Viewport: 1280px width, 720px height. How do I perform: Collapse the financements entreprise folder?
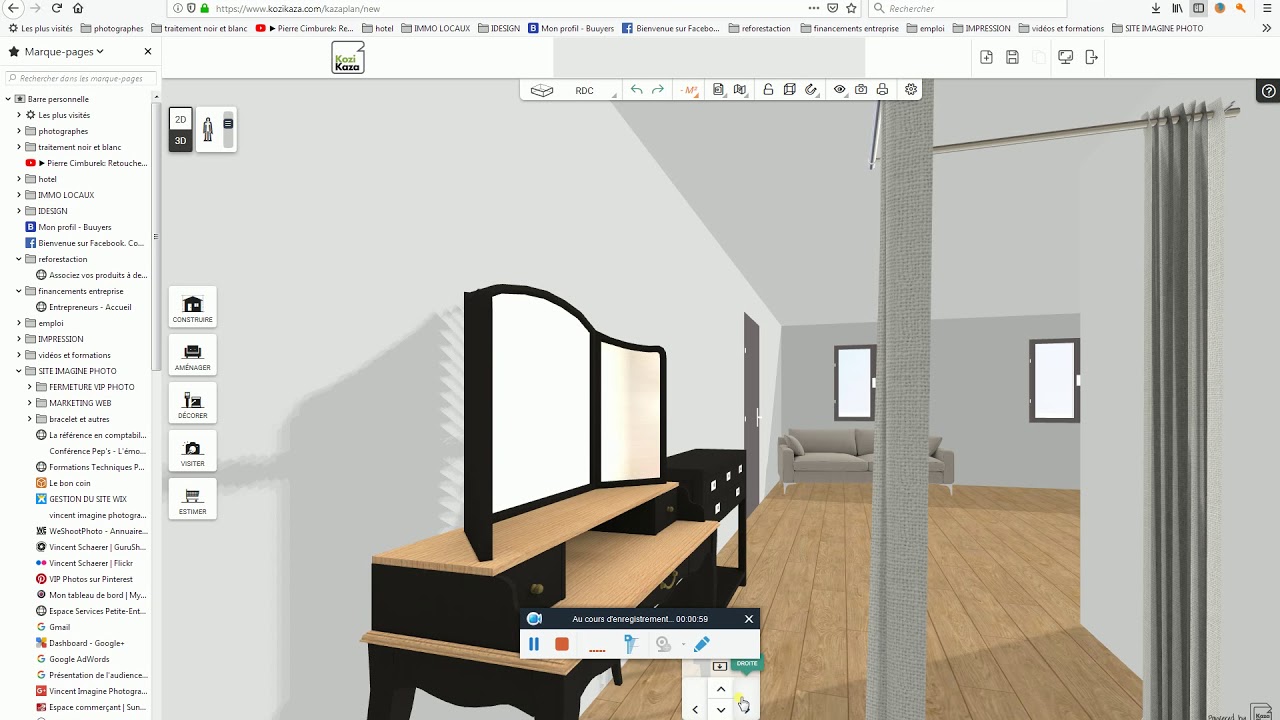click(18, 291)
